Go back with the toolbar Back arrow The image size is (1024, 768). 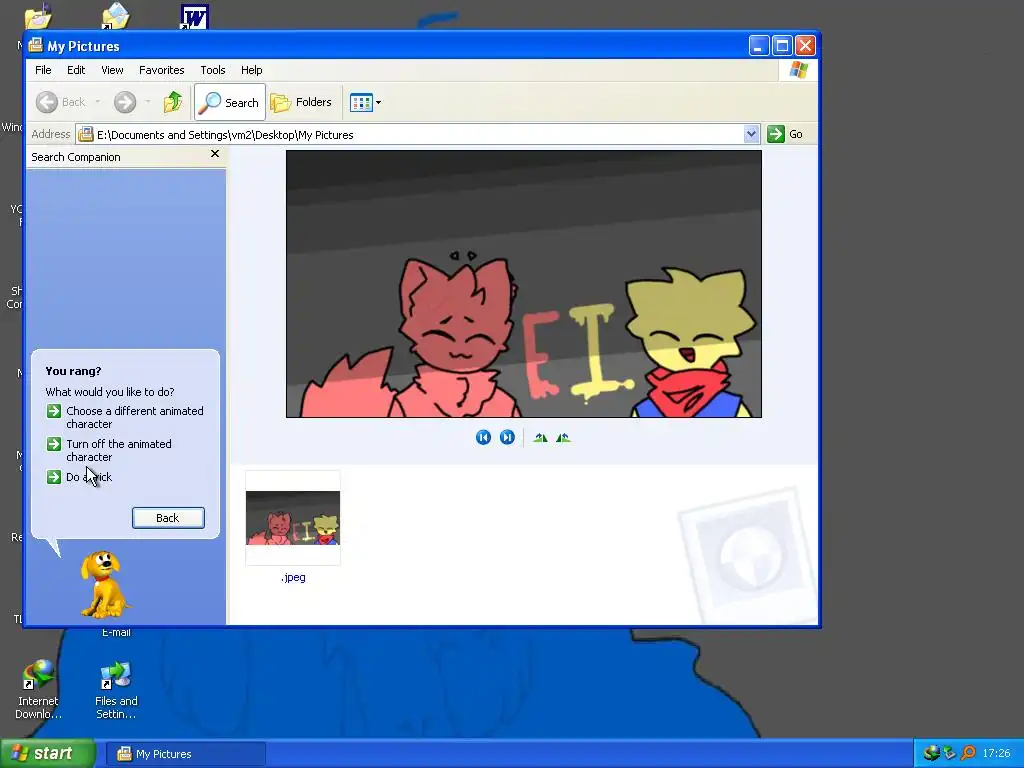point(60,102)
